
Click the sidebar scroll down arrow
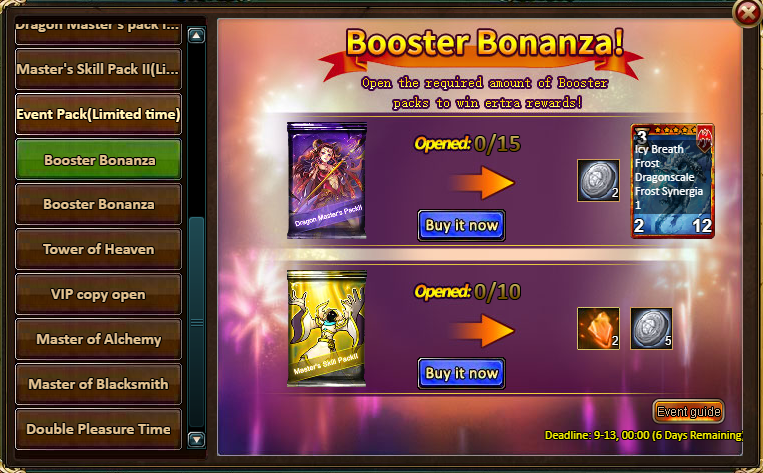197,439
